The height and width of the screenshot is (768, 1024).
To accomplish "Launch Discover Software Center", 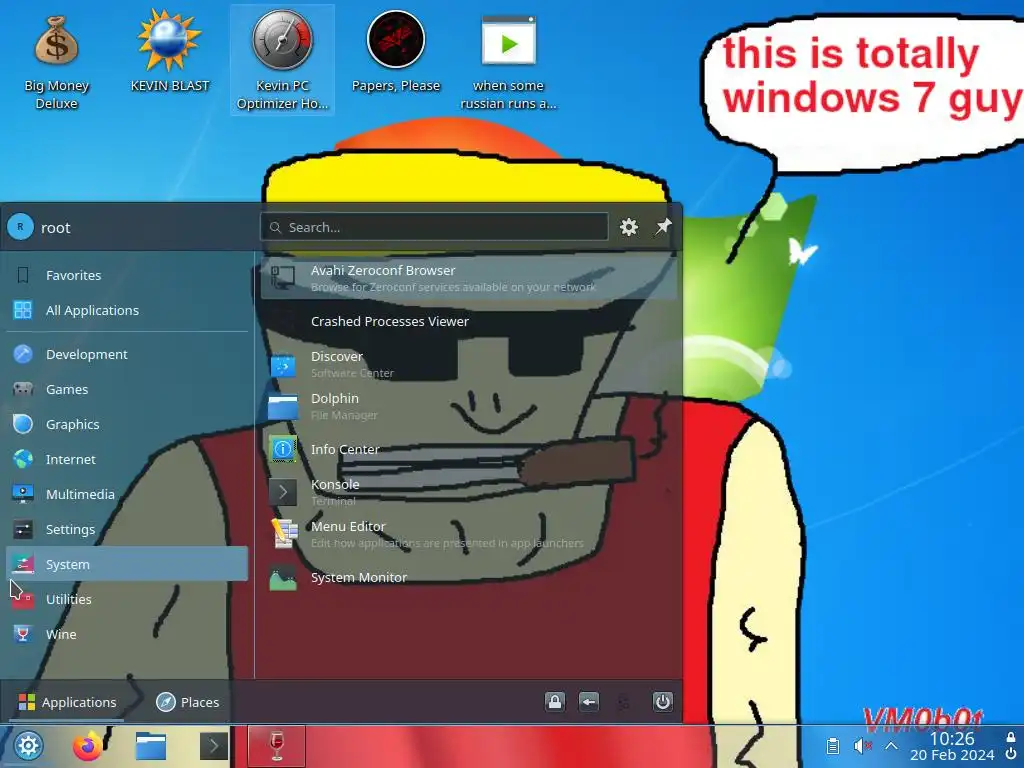I will tap(468, 364).
